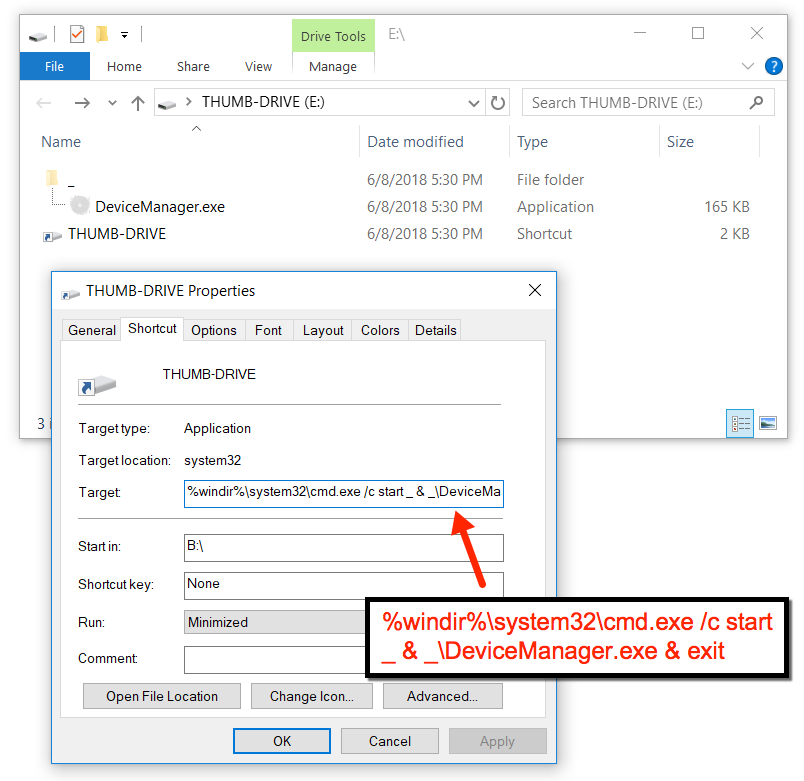This screenshot has width=804, height=781.
Task: Close the Explorer window
Action: click(x=757, y=33)
